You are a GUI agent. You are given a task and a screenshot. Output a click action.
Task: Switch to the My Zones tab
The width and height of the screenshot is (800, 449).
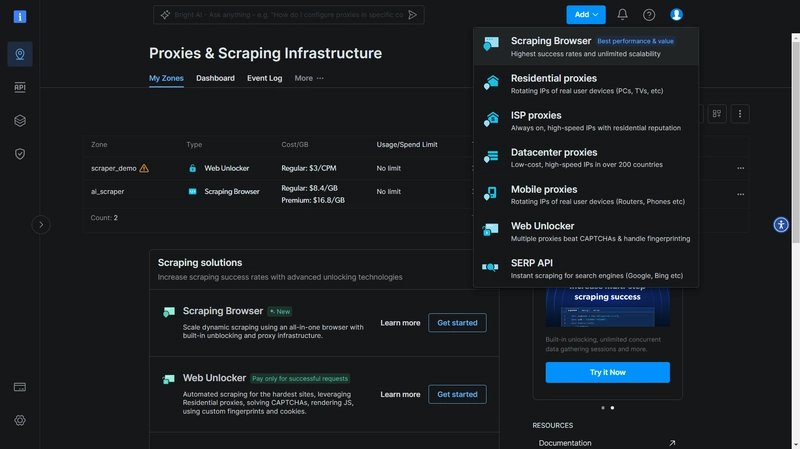coord(166,78)
